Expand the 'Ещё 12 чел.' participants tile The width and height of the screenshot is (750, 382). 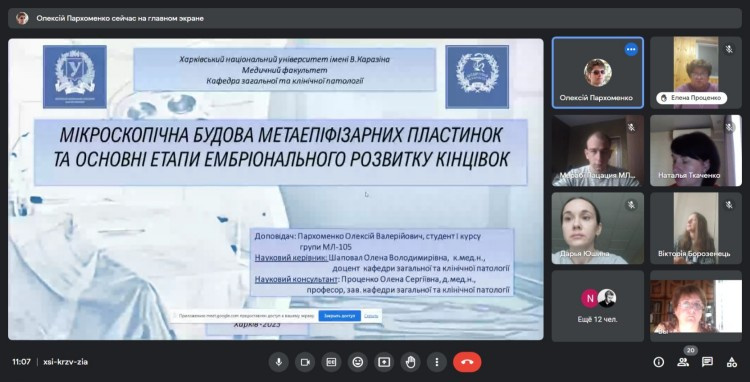[x=598, y=306]
